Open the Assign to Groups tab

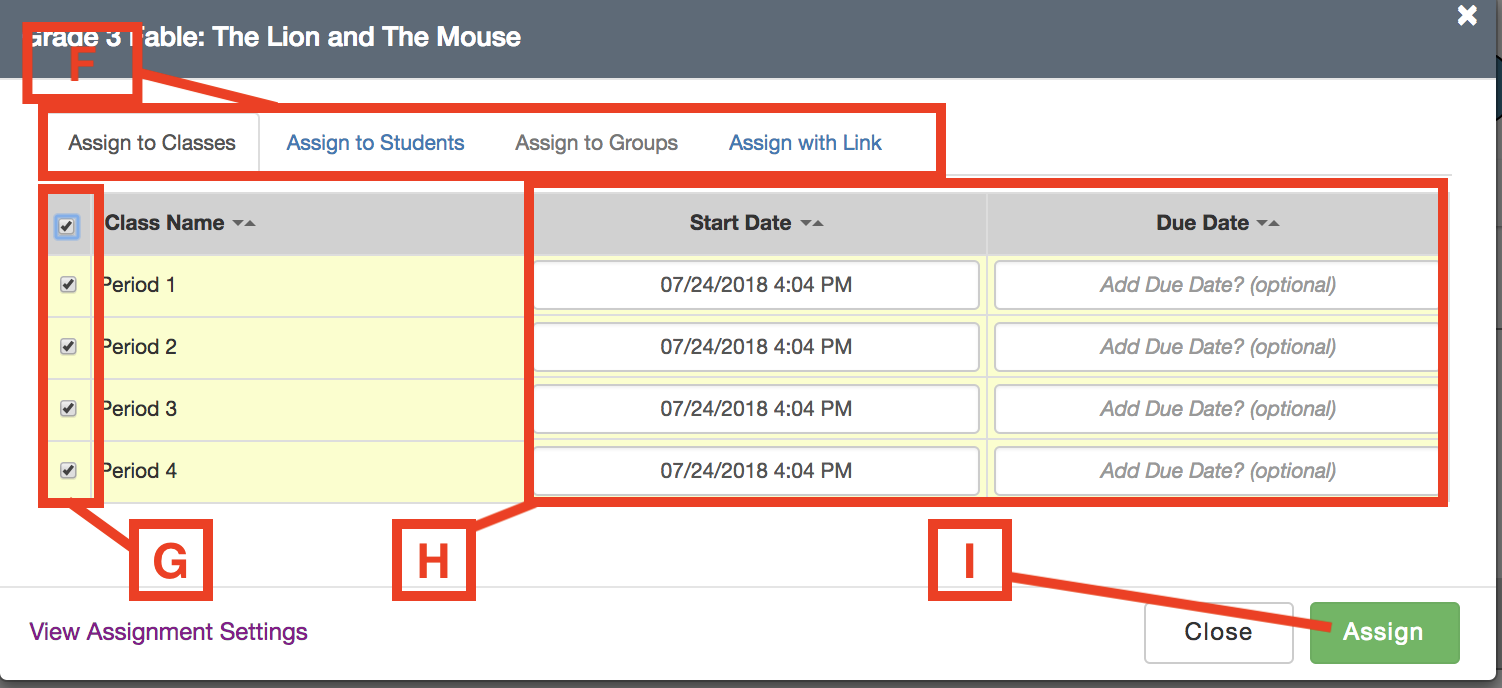[596, 143]
